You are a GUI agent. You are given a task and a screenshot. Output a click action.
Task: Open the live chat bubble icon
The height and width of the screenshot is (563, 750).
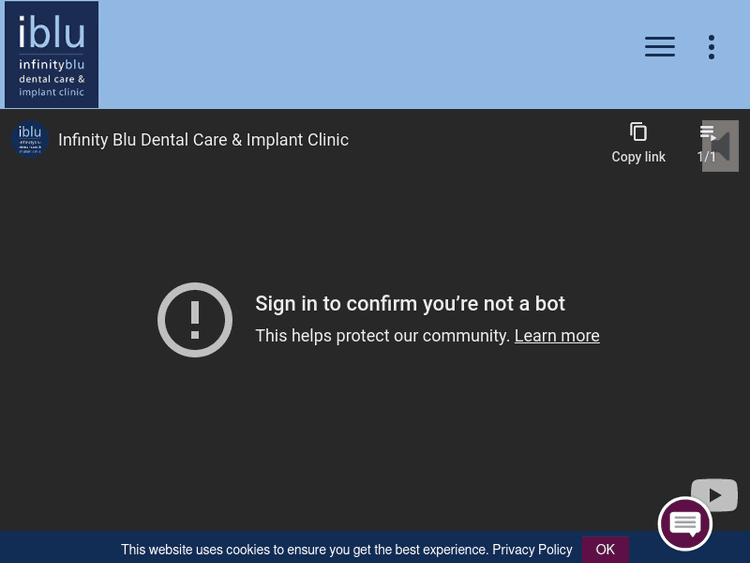(x=685, y=524)
